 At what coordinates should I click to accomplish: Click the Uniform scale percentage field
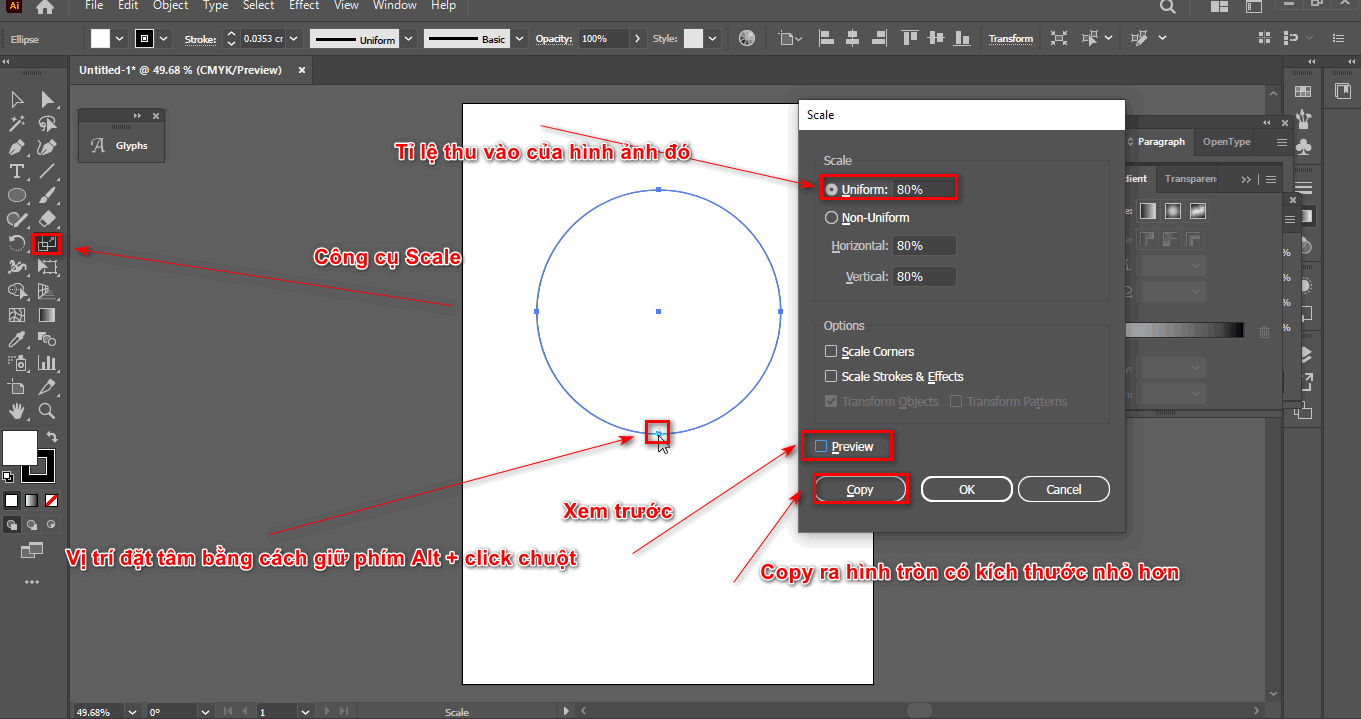click(x=922, y=188)
